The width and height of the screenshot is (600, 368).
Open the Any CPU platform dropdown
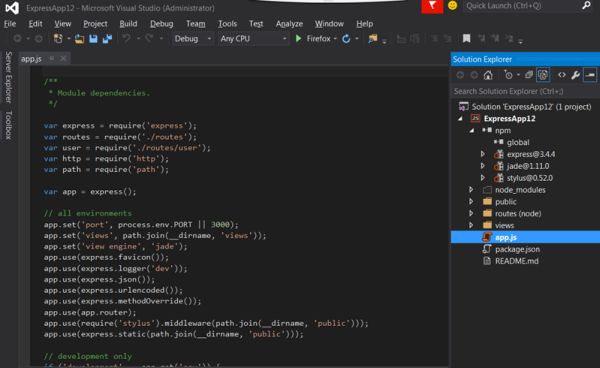[253, 39]
